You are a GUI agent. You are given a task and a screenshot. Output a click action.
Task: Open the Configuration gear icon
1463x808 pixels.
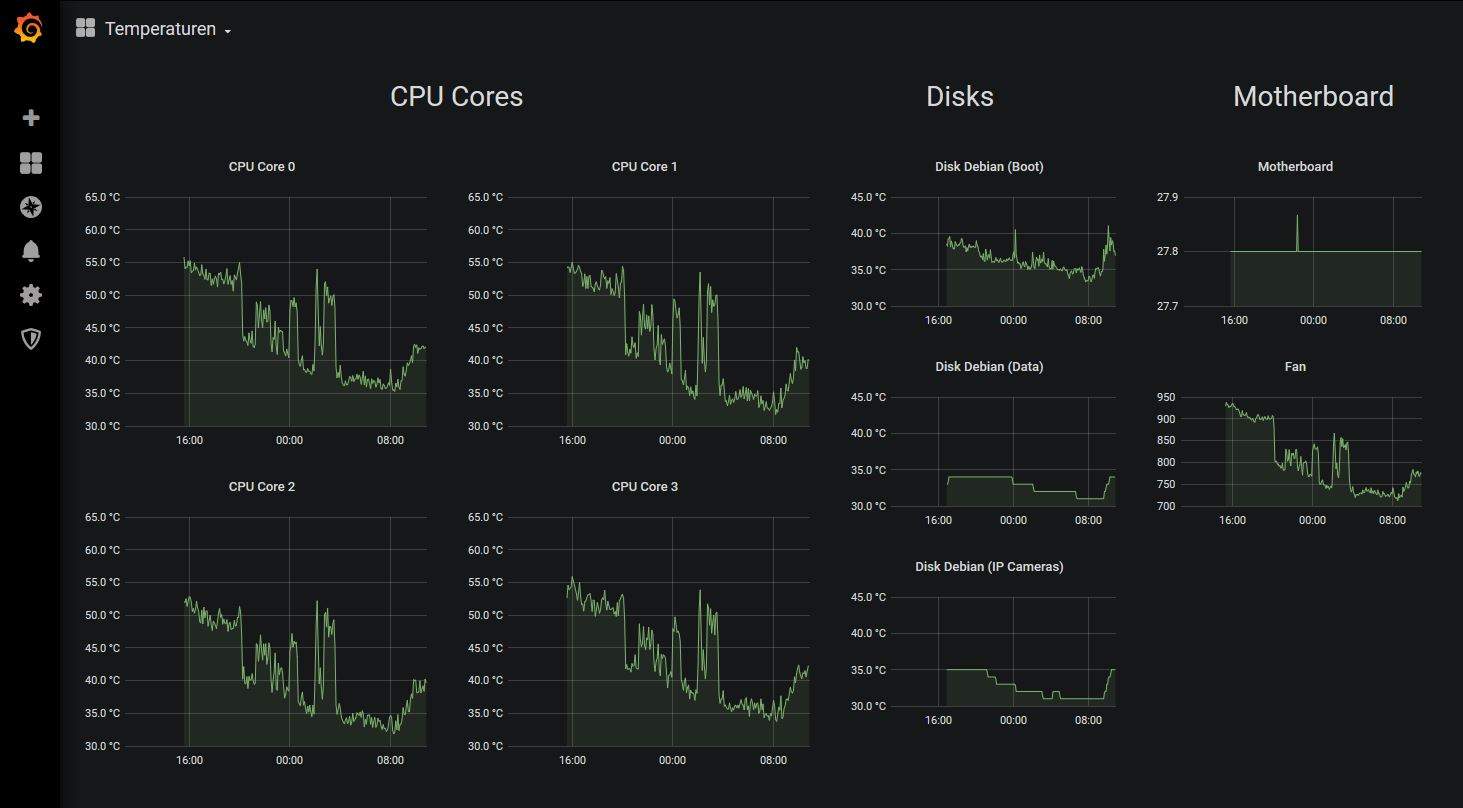tap(31, 295)
